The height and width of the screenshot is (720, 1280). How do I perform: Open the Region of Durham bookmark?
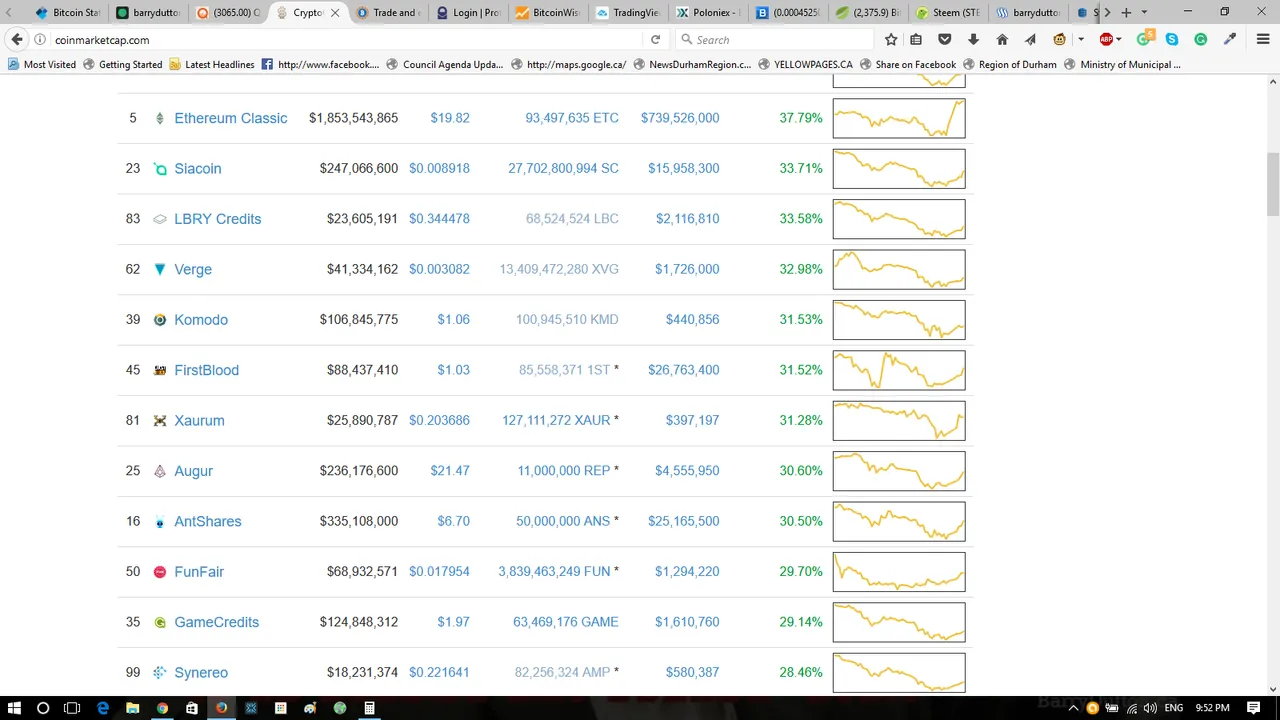[1009, 64]
